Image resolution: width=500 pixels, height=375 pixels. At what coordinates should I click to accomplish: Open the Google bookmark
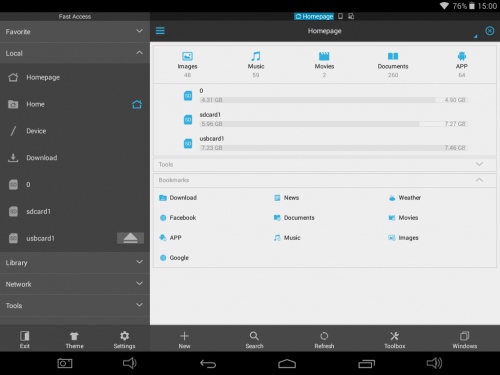click(x=174, y=258)
